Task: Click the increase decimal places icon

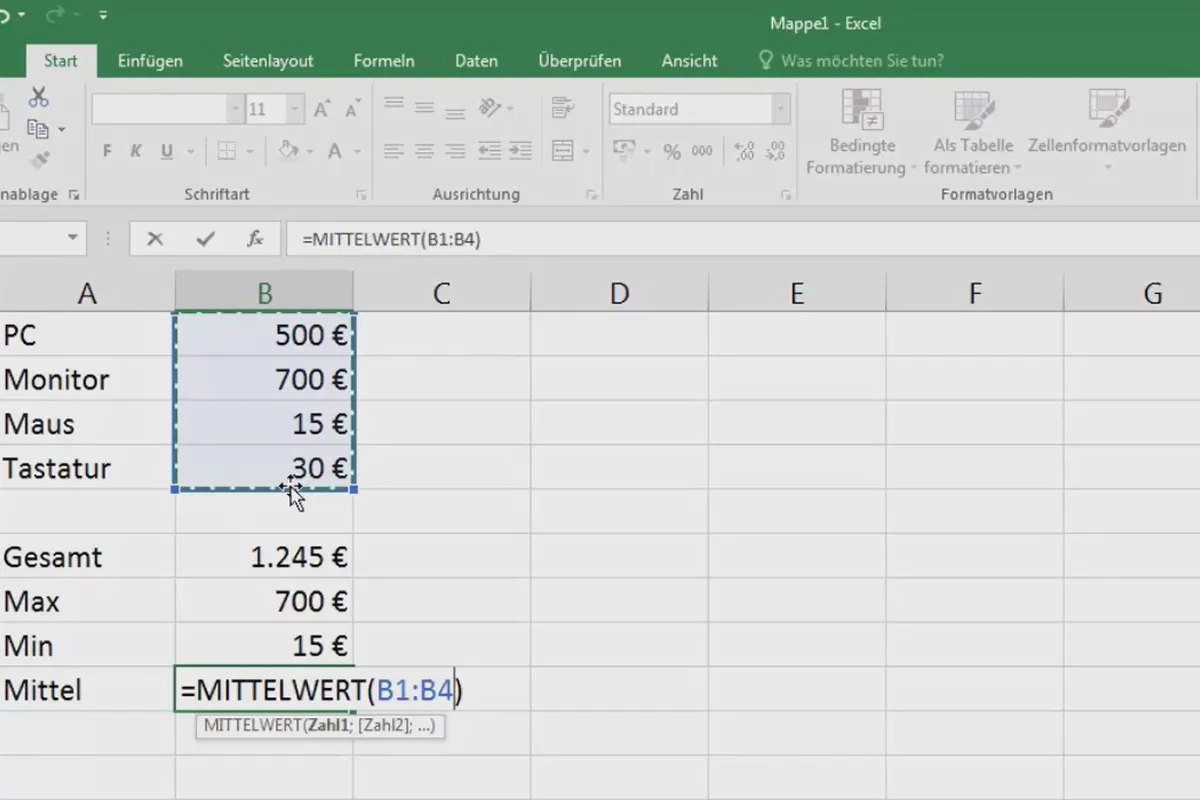Action: [x=744, y=152]
